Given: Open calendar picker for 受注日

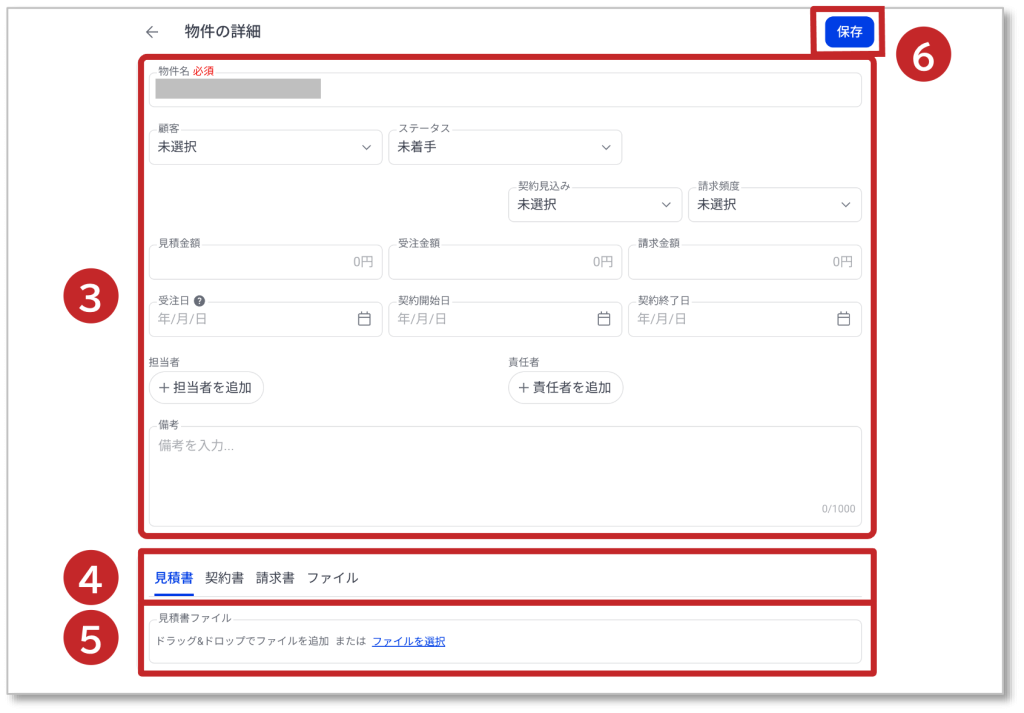Looking at the screenshot, I should click(364, 319).
